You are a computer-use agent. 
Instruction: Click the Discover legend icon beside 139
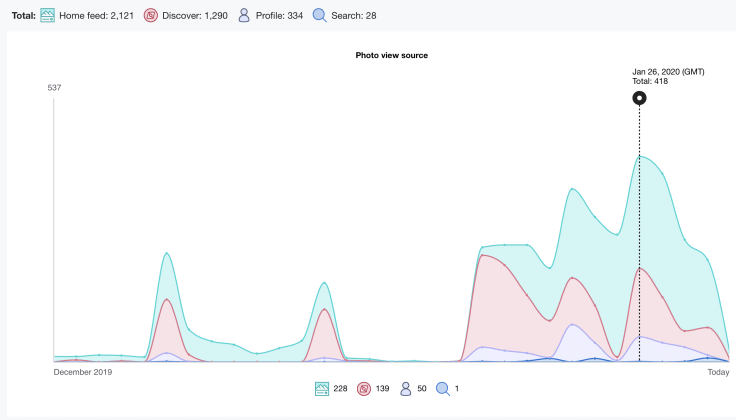pyautogui.click(x=364, y=389)
